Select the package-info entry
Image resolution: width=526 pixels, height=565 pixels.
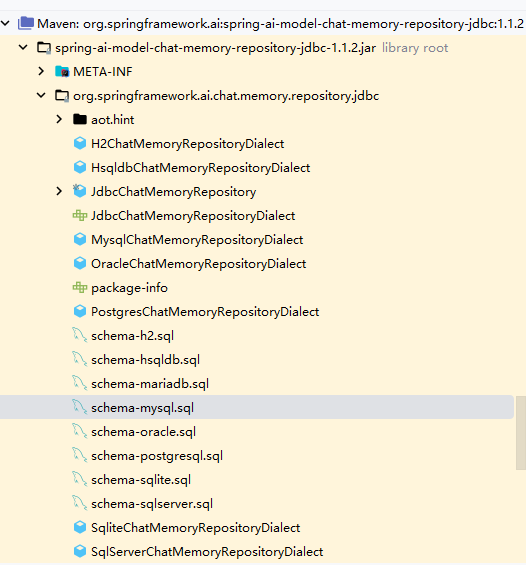[129, 288]
